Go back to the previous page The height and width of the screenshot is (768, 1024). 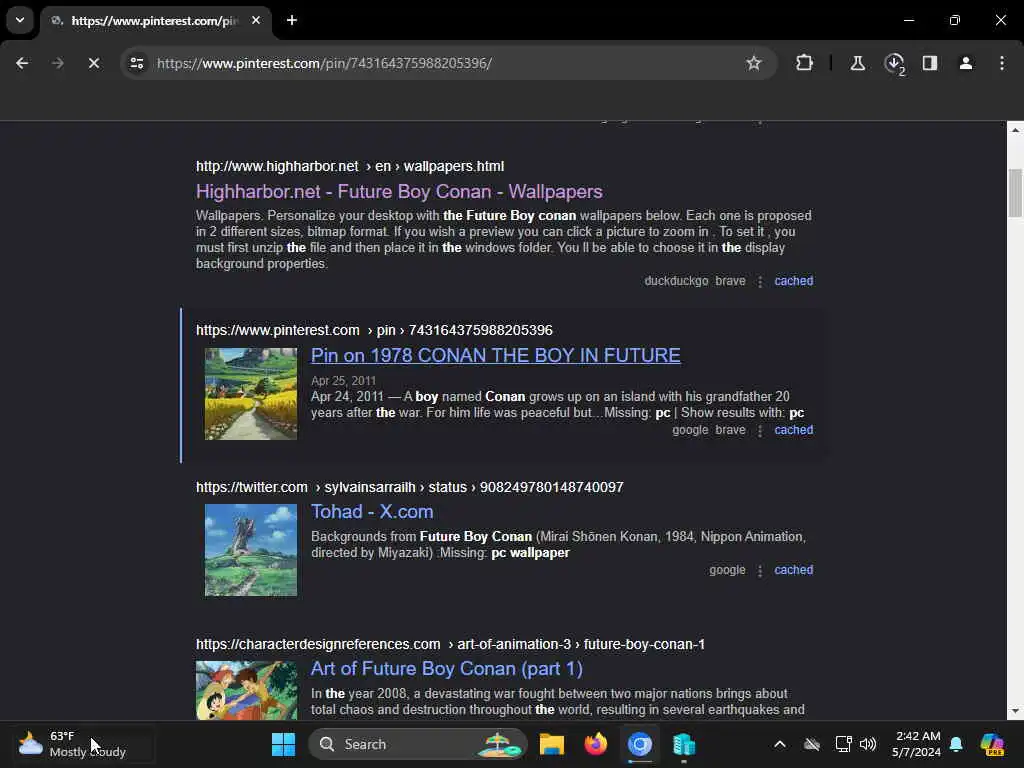click(22, 63)
